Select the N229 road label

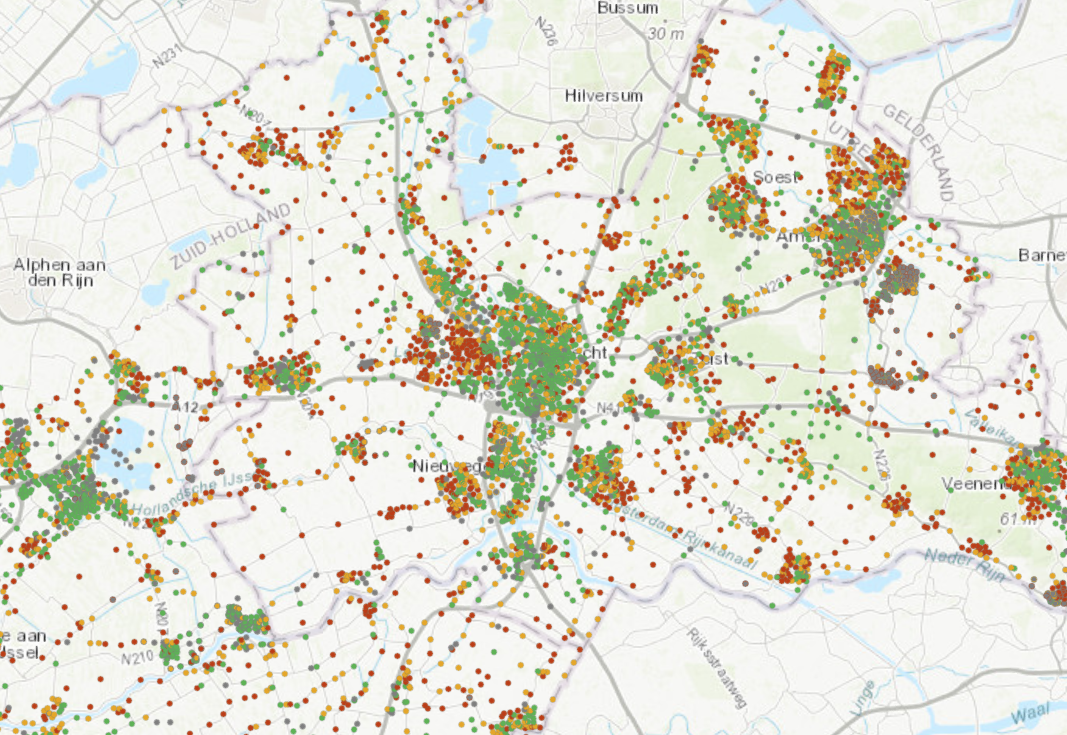pyautogui.click(x=737, y=513)
